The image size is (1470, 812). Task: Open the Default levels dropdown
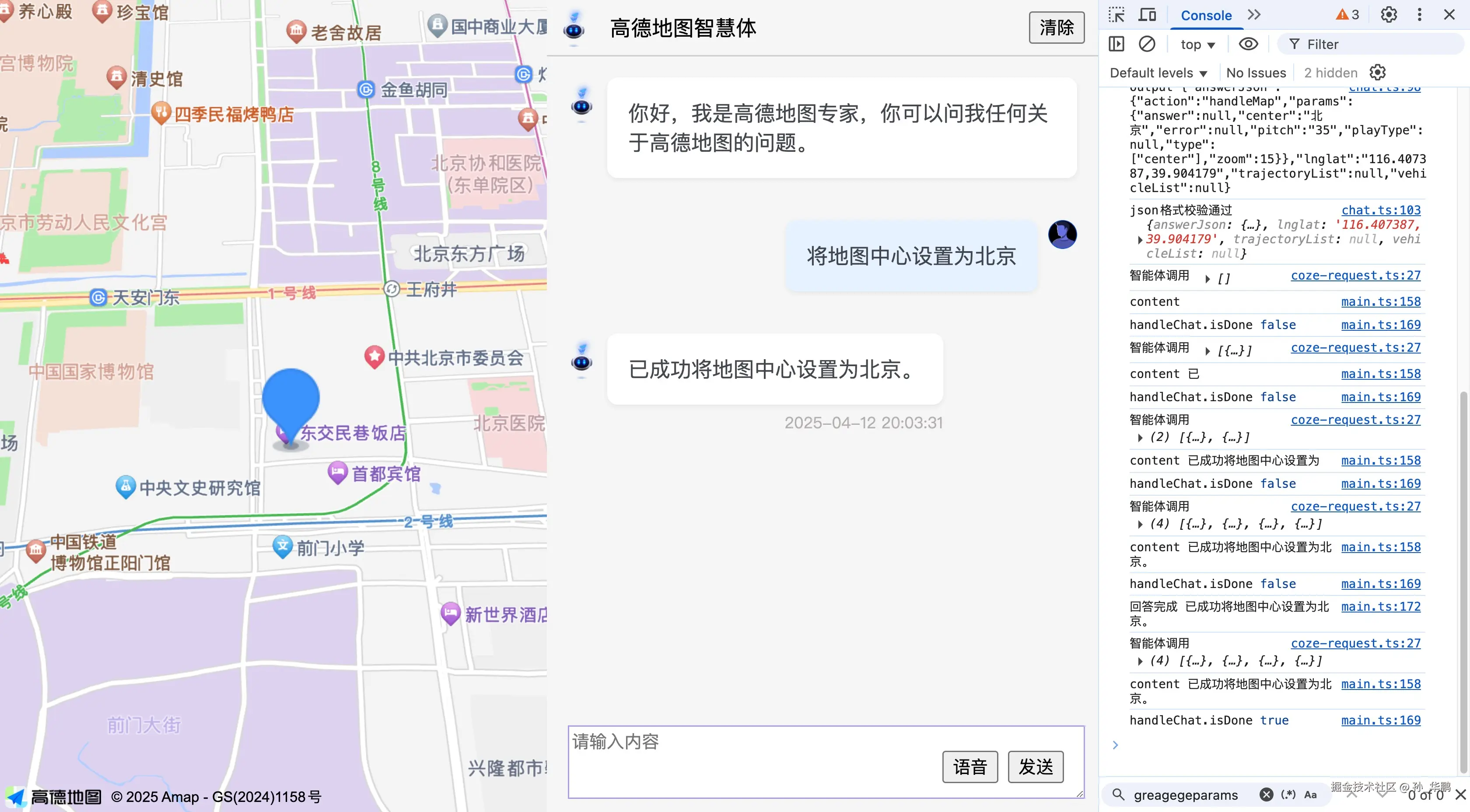click(x=1157, y=73)
